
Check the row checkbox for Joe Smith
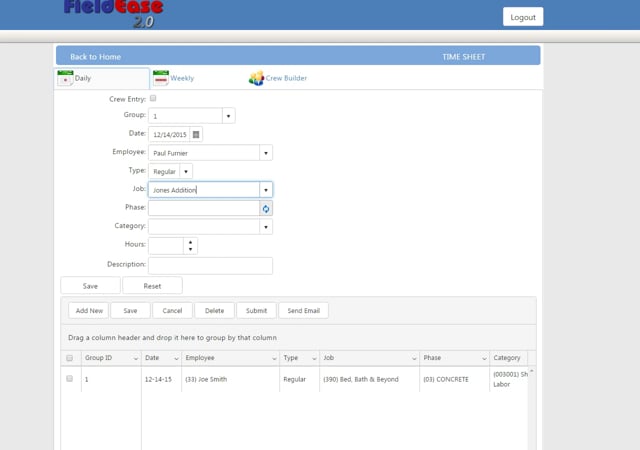coord(69,379)
